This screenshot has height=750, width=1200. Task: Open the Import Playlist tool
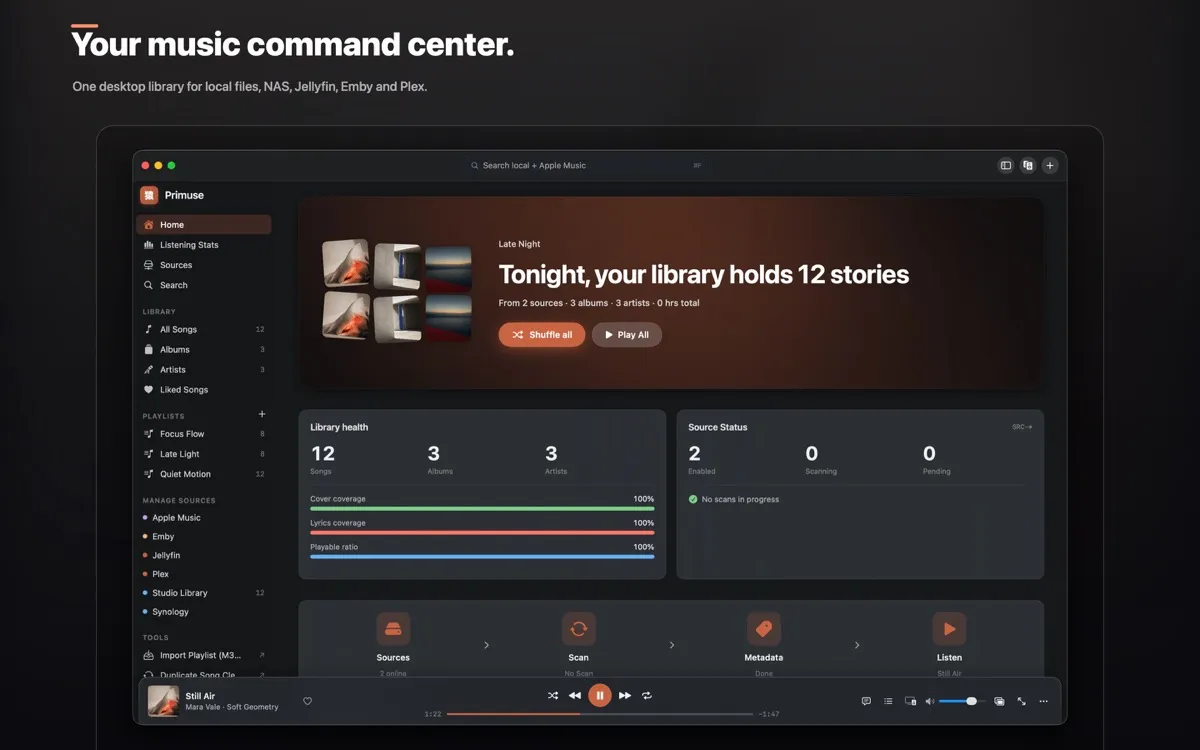click(x=204, y=655)
